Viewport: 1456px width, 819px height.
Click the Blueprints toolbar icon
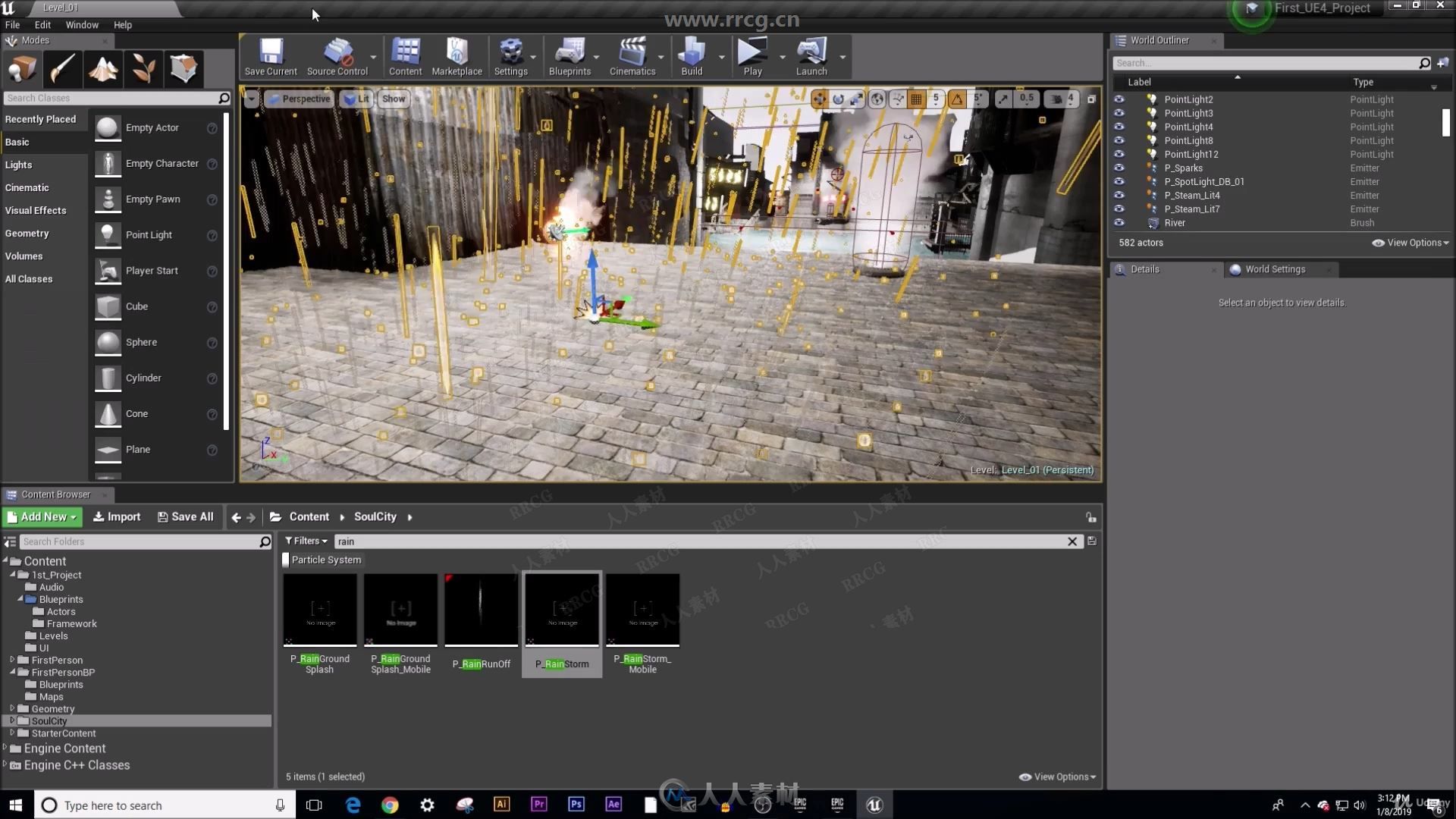(570, 57)
